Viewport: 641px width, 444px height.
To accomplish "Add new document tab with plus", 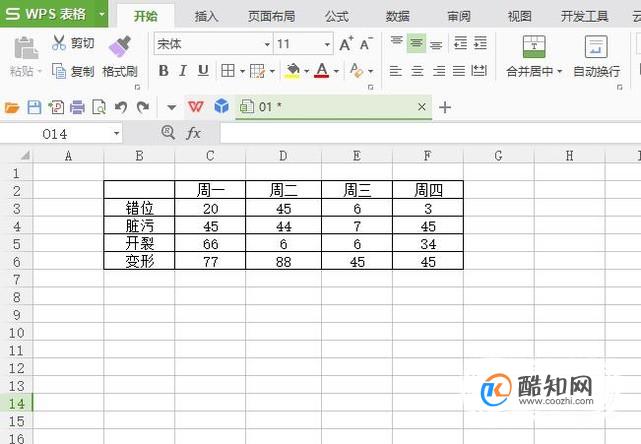I will (x=445, y=108).
